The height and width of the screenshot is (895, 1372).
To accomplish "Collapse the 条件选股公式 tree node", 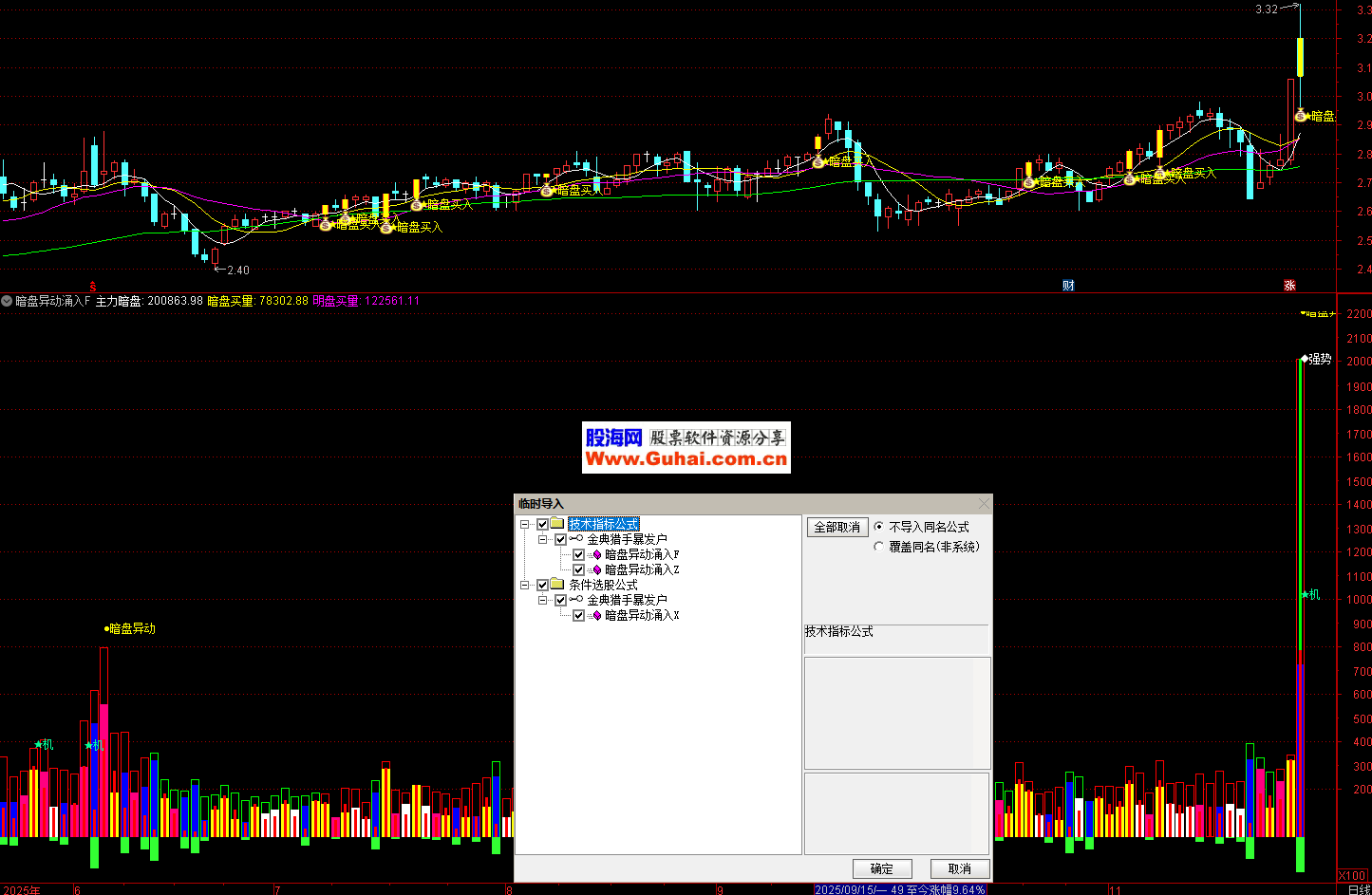I will coord(525,585).
